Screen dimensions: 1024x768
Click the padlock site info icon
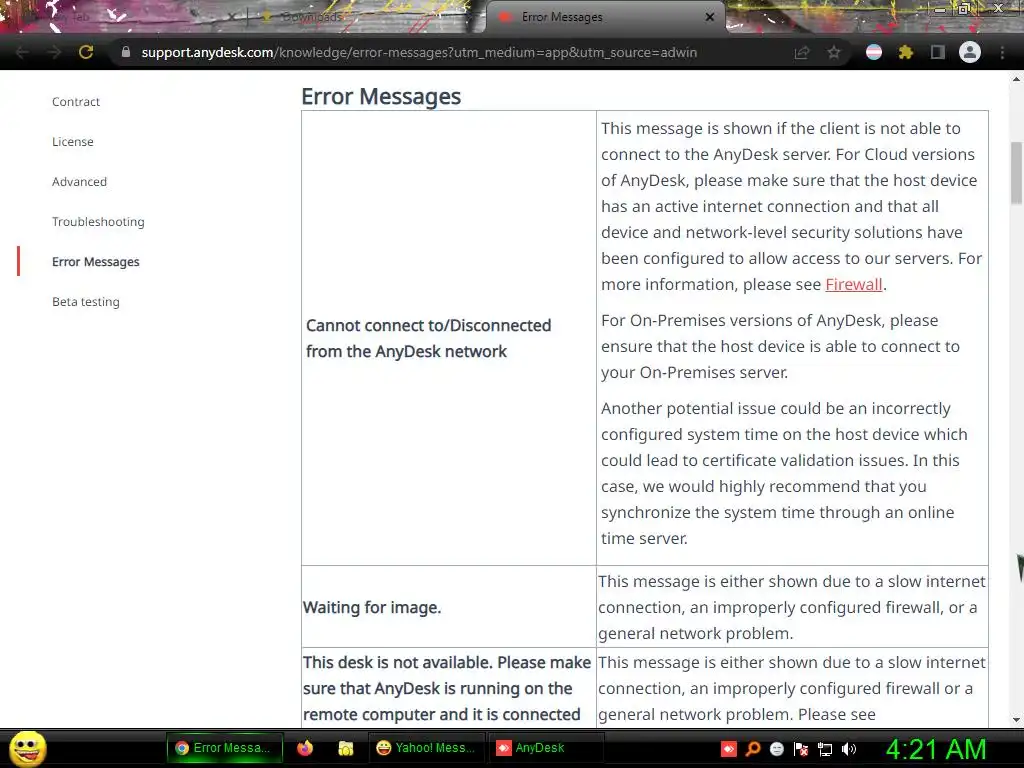tap(126, 52)
